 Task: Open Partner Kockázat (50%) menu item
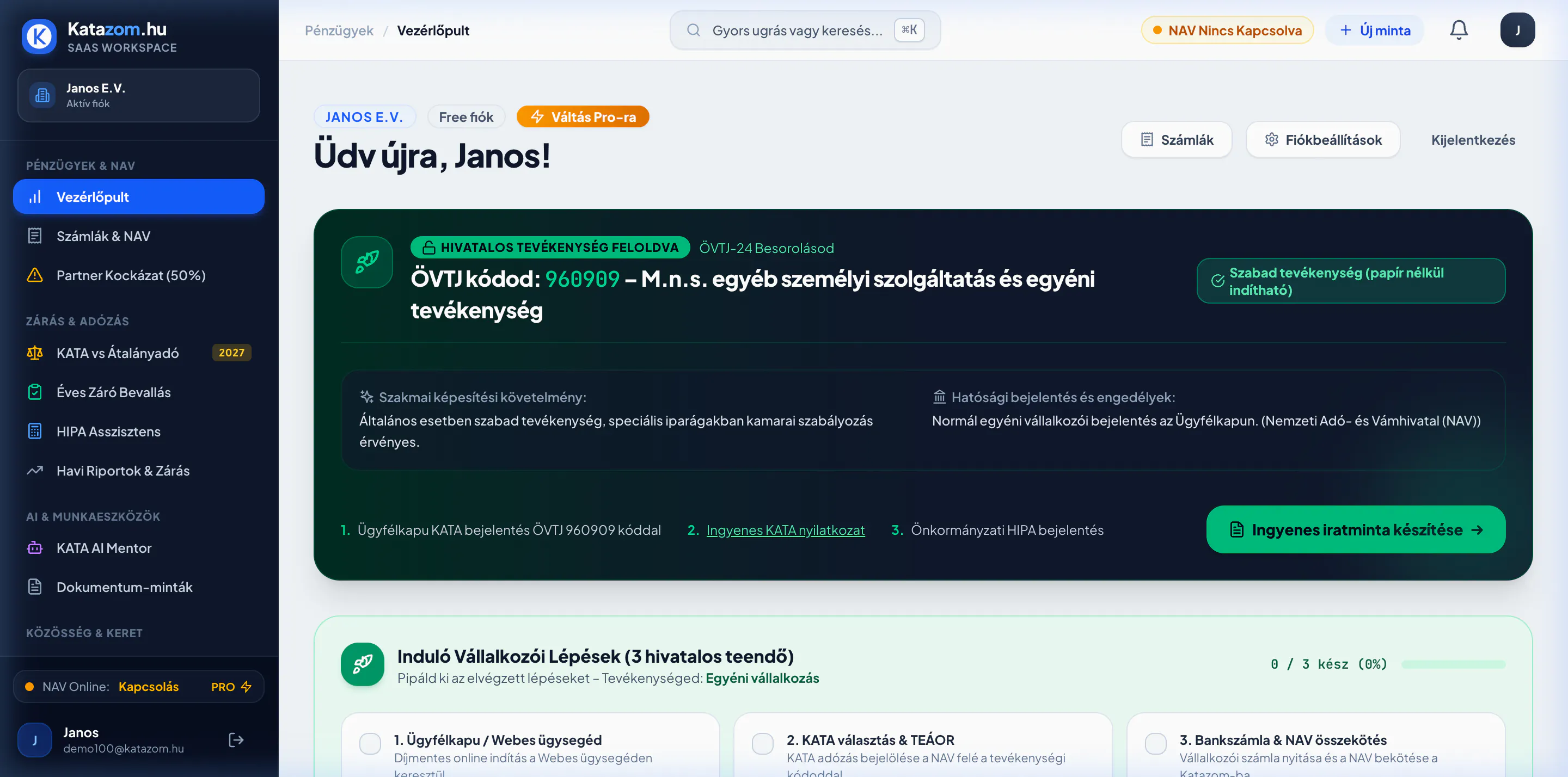(139, 275)
